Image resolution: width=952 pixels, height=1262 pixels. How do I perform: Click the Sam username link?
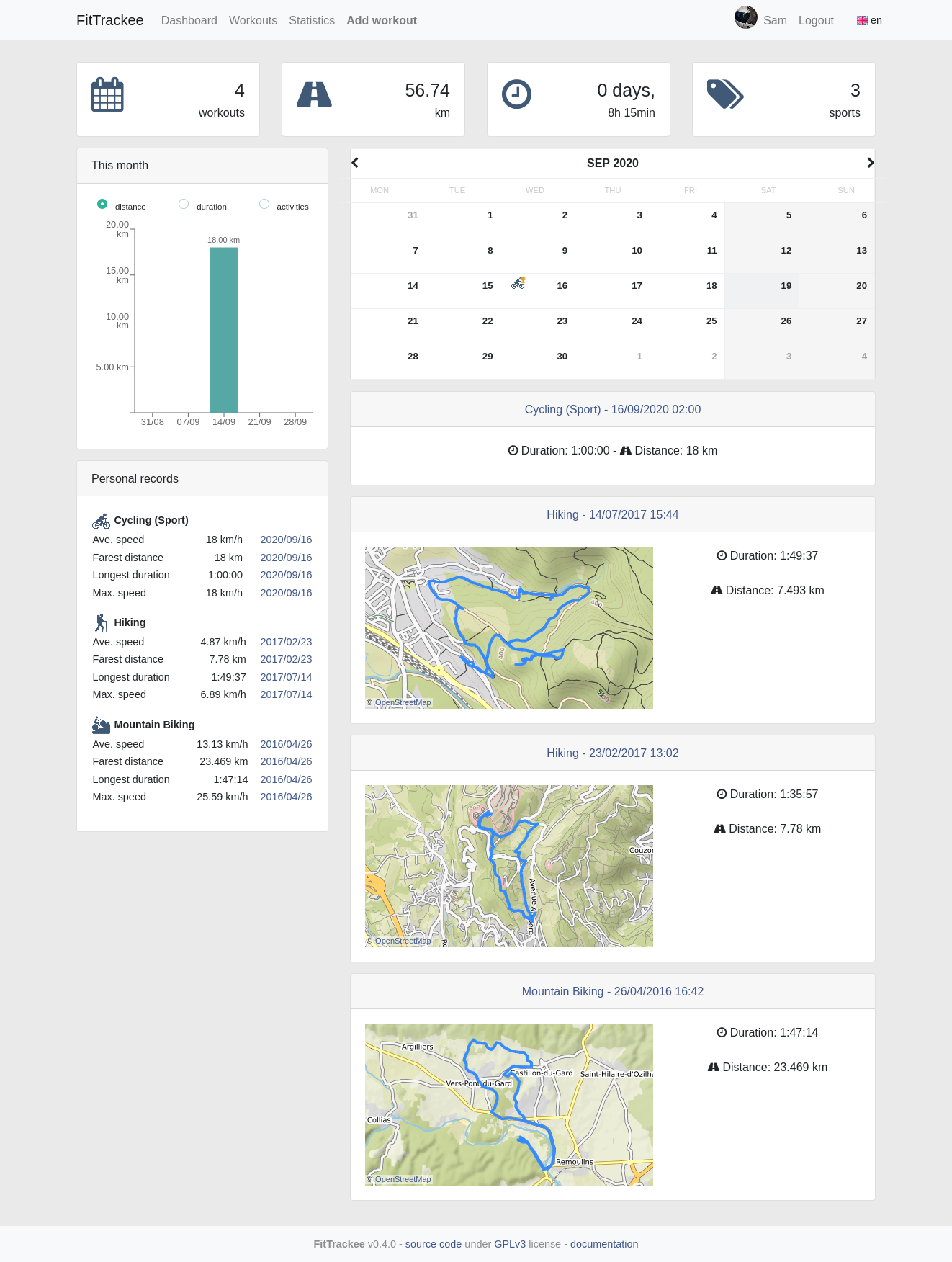tap(775, 21)
